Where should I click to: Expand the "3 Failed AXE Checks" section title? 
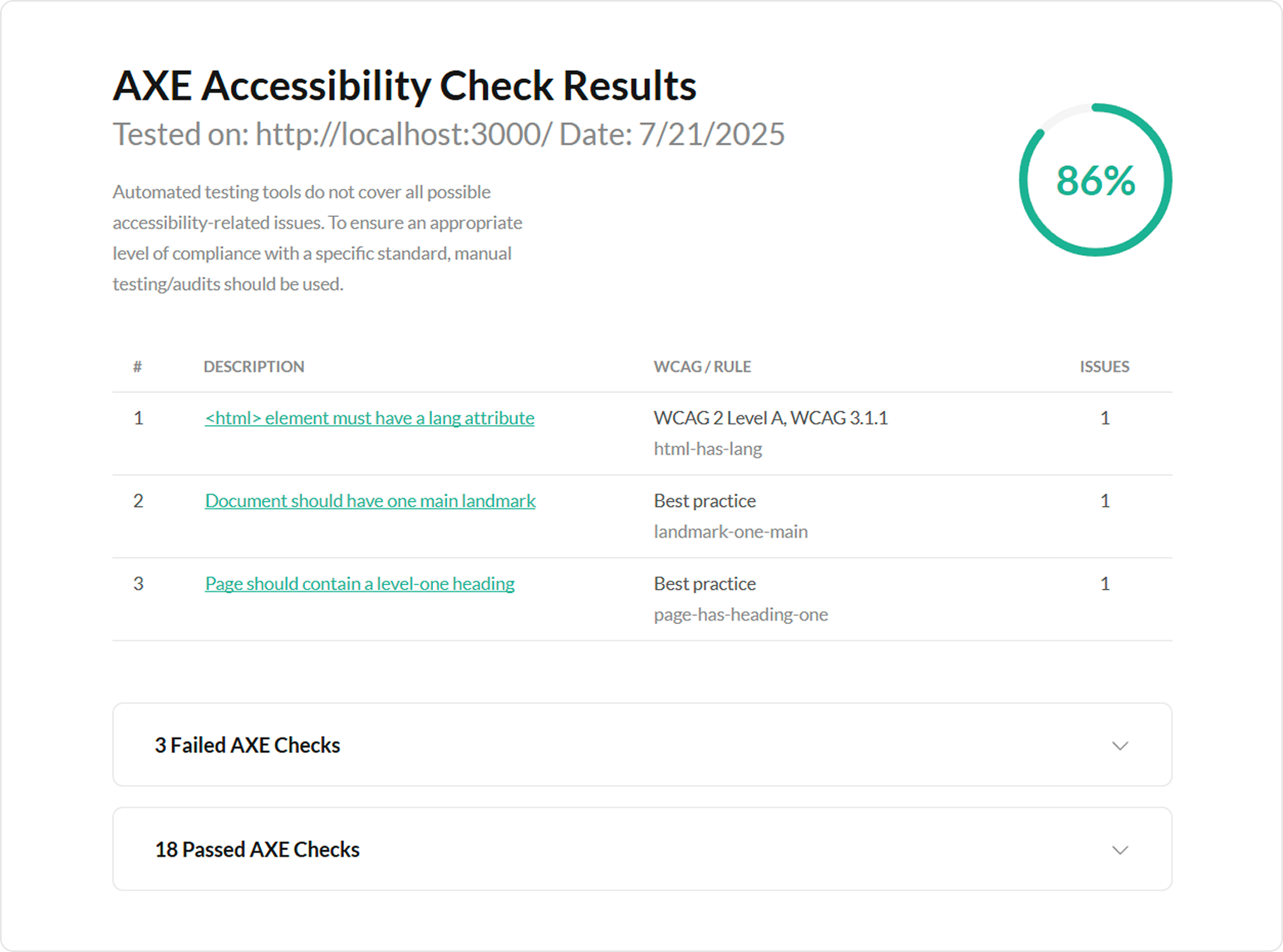click(x=248, y=745)
